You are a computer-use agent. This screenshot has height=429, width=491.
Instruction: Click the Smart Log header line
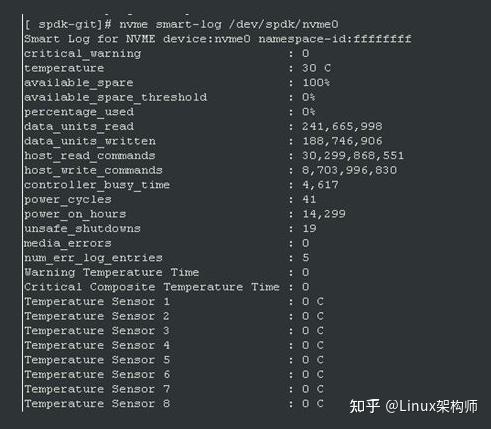pos(218,39)
